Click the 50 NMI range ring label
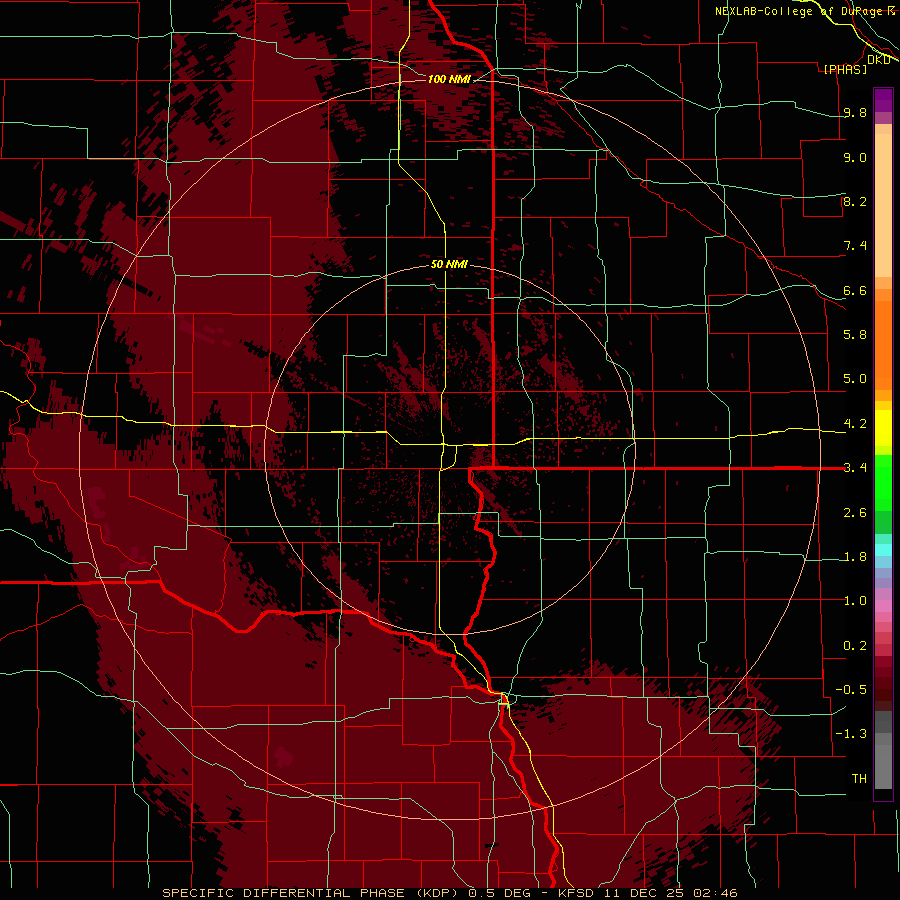The width and height of the screenshot is (900, 900). tap(449, 264)
